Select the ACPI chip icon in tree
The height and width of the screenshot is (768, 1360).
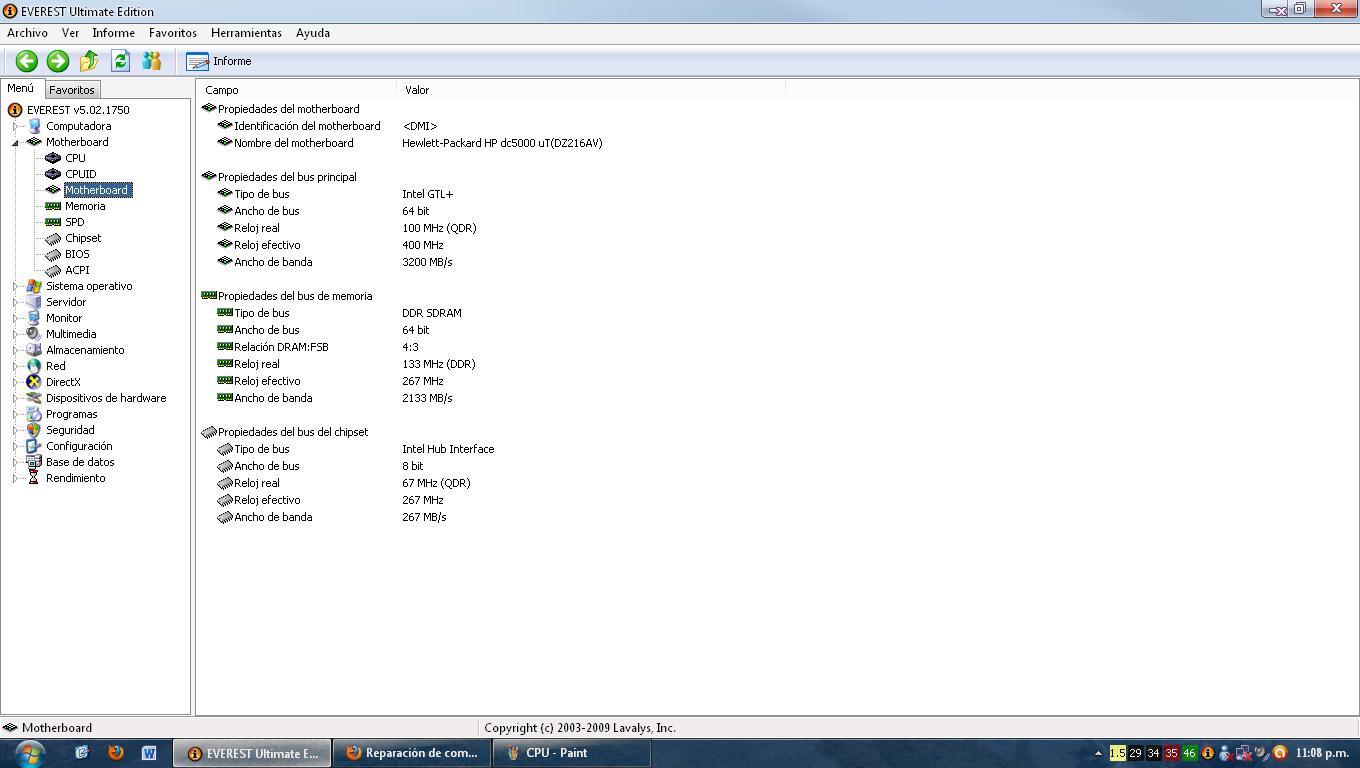point(53,270)
